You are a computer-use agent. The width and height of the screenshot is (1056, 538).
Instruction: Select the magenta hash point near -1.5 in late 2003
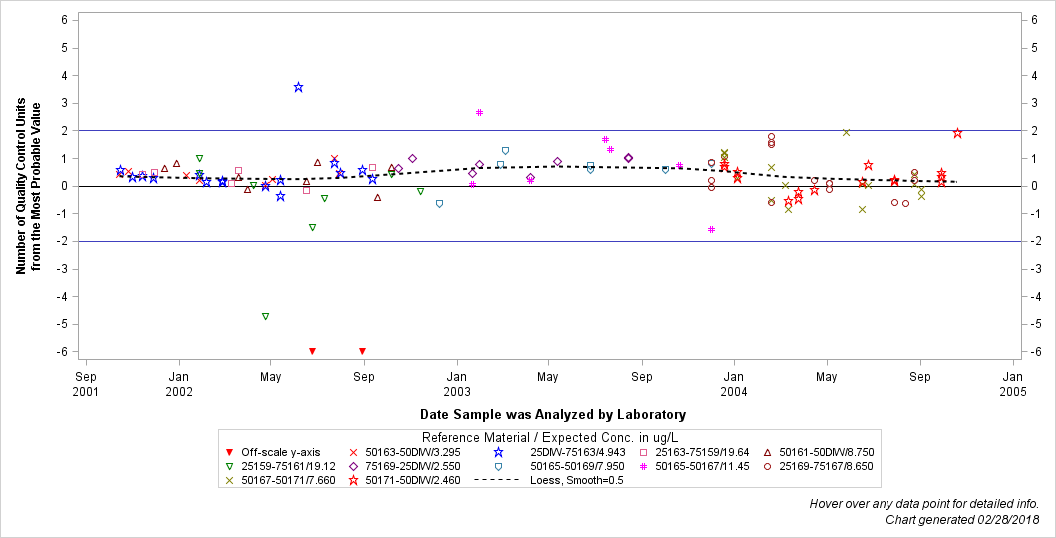click(x=711, y=230)
